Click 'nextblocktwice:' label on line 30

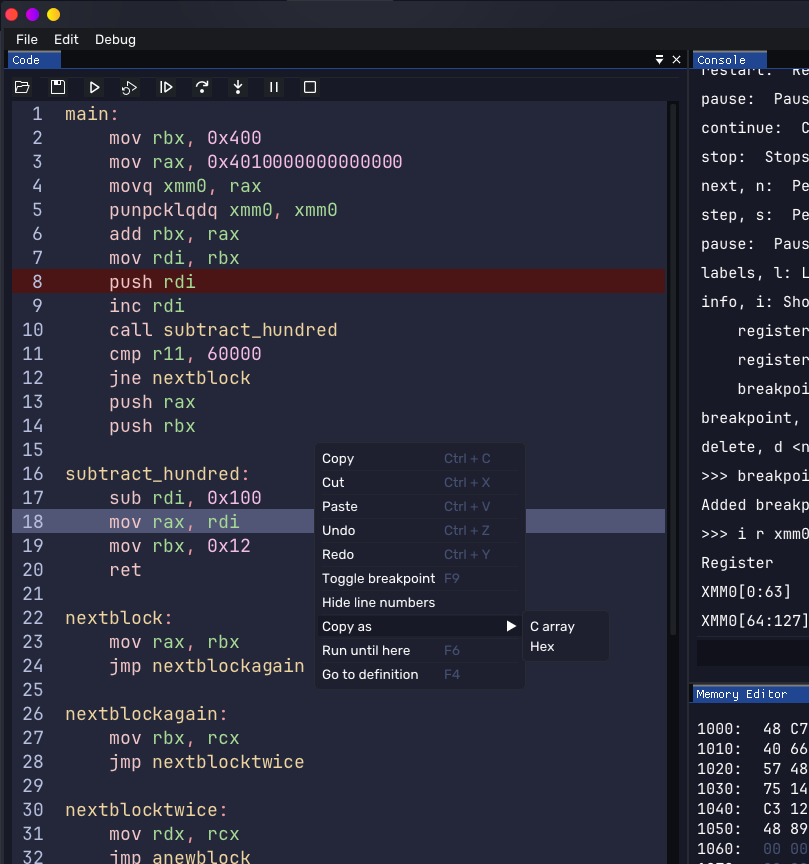[146, 810]
